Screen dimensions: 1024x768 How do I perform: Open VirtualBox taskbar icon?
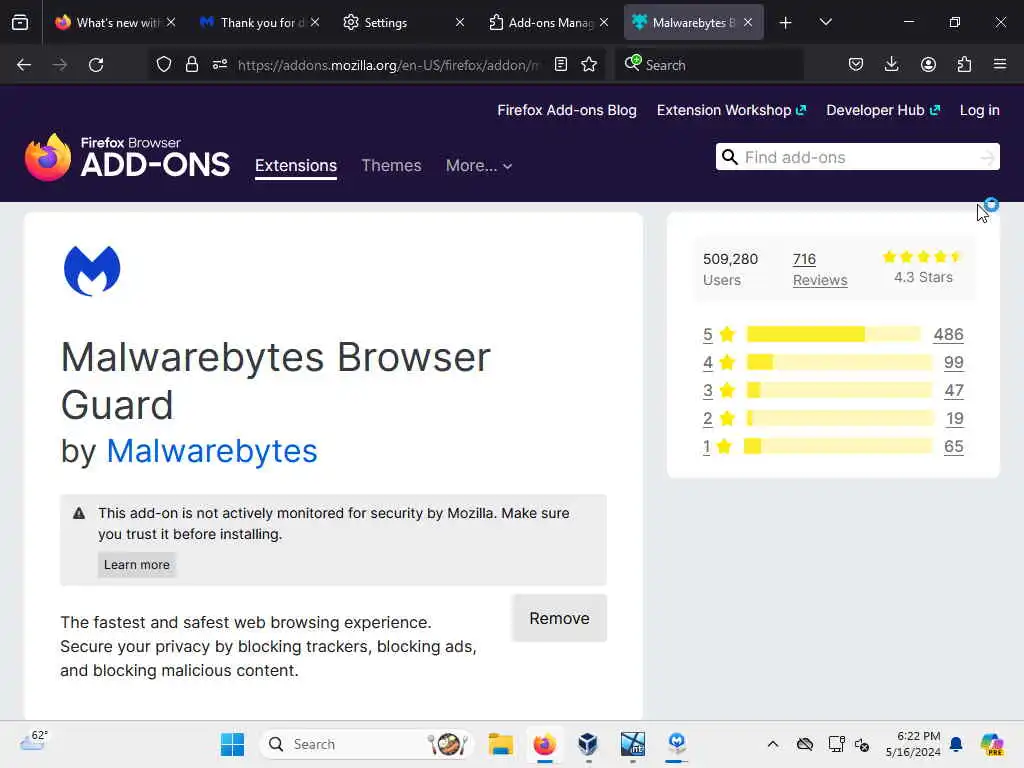(x=588, y=744)
